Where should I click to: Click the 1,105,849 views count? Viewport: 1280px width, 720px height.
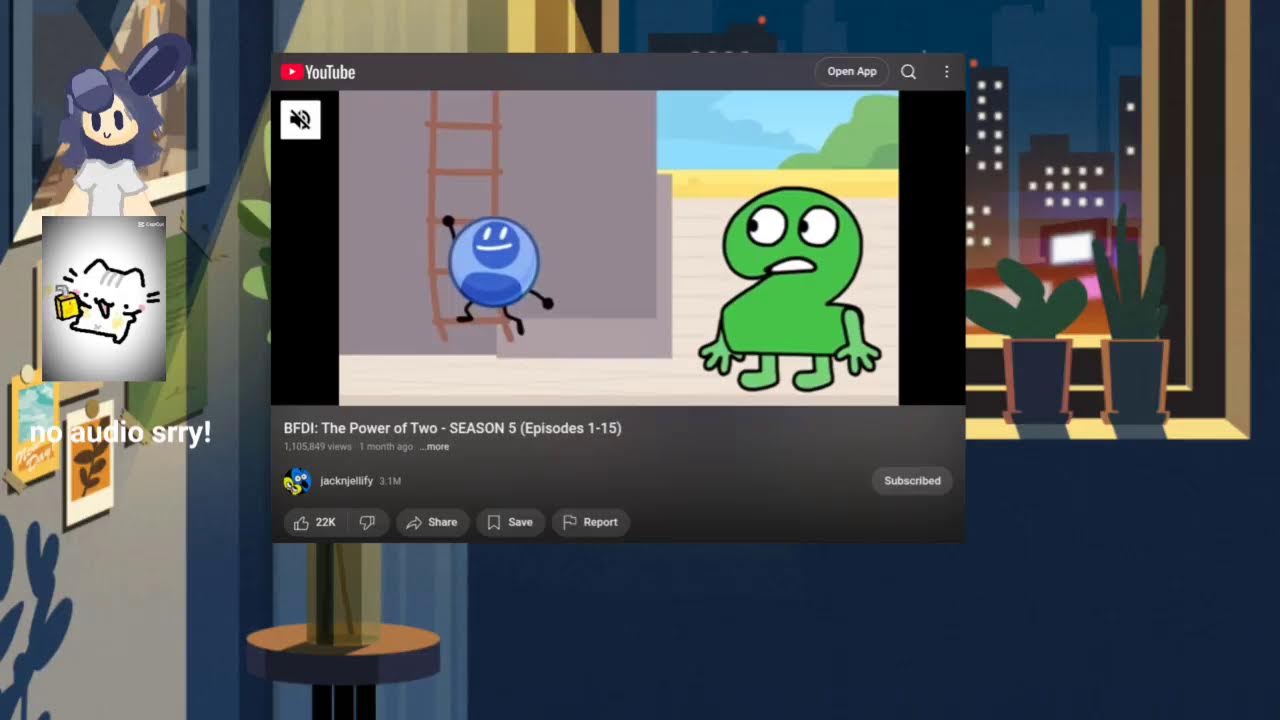(x=318, y=447)
